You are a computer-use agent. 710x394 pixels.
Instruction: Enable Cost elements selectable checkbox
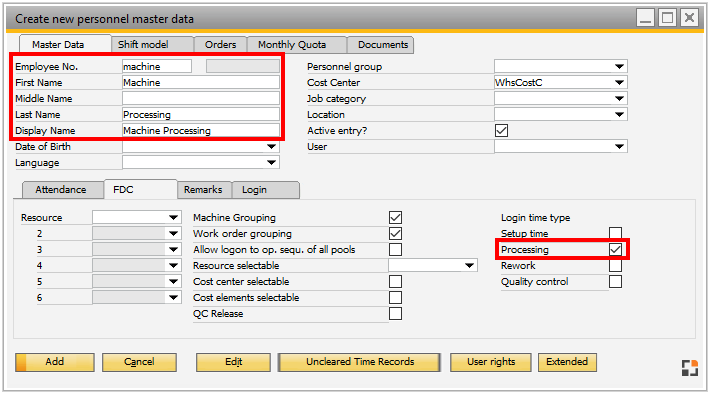[x=395, y=298]
